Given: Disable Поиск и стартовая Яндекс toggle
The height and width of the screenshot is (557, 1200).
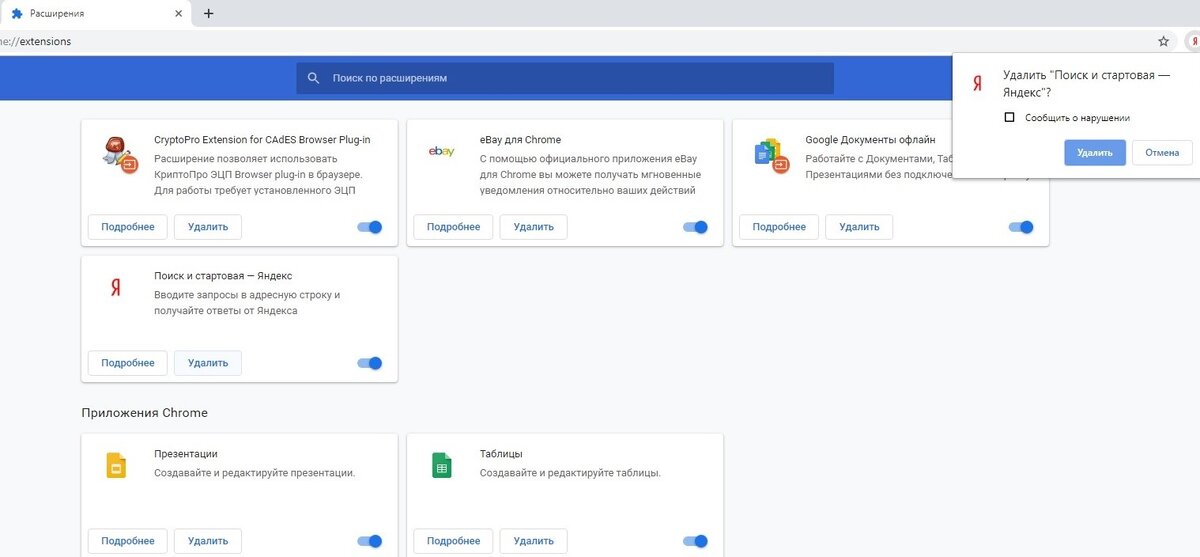Looking at the screenshot, I should tap(370, 363).
